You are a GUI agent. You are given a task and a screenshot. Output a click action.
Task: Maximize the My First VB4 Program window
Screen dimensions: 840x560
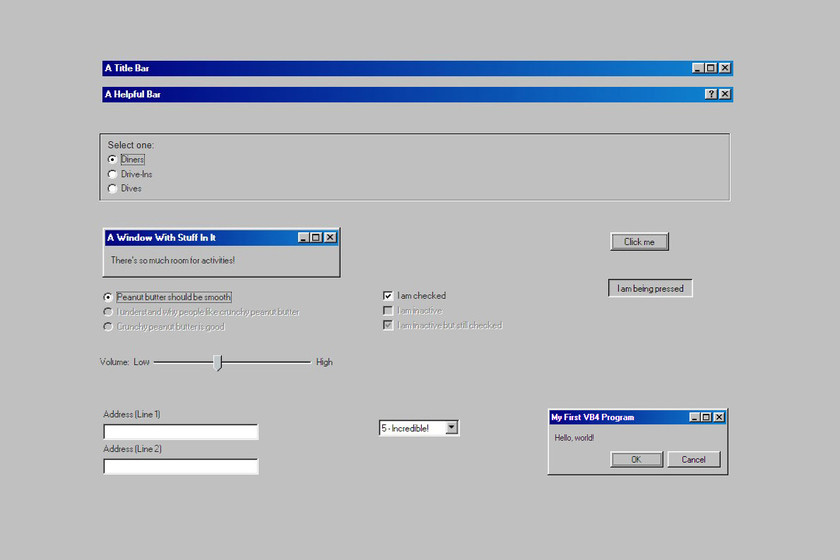coord(706,417)
